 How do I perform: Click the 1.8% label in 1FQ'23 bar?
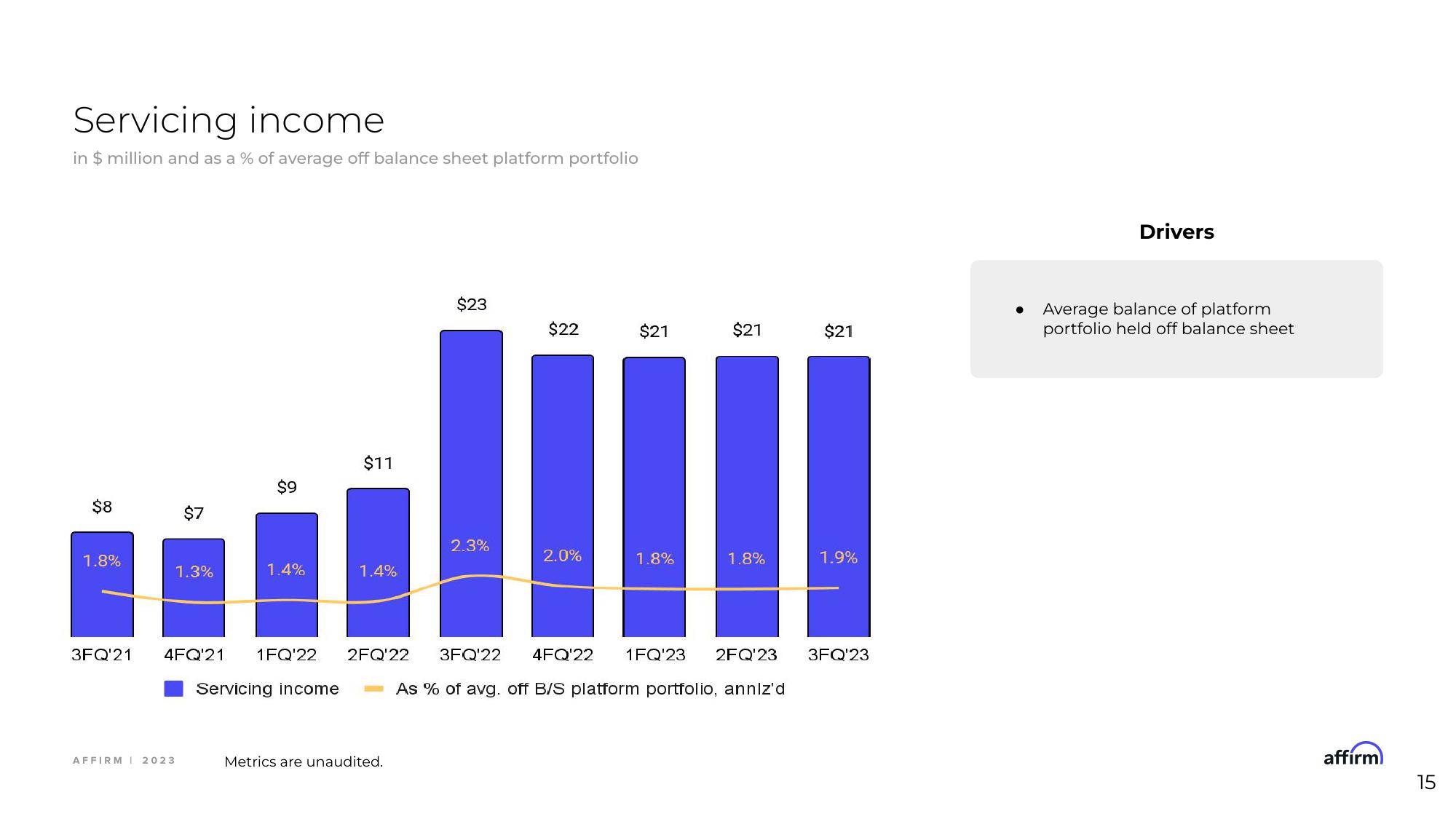point(654,558)
